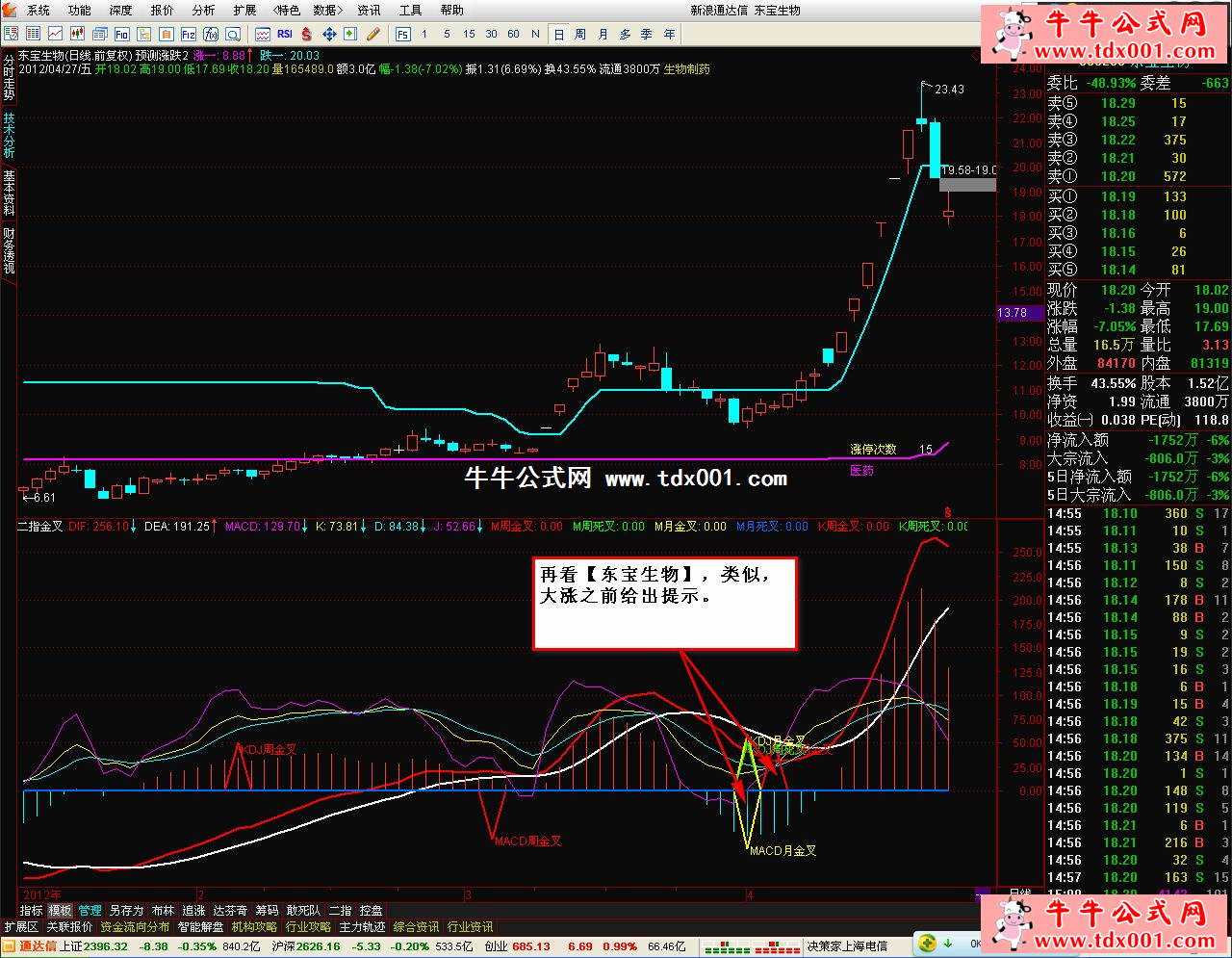The height and width of the screenshot is (958, 1232).
Task: Click the red dollar-sign toolbar icon
Action: click(307, 35)
